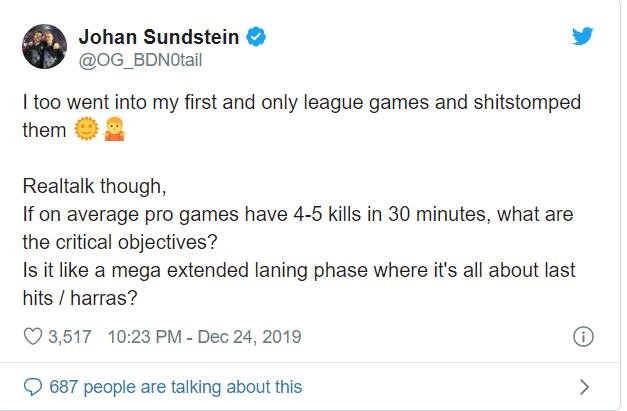Expand the conversation with the right chevron
Screen dimensions: 627x411
tap(585, 386)
